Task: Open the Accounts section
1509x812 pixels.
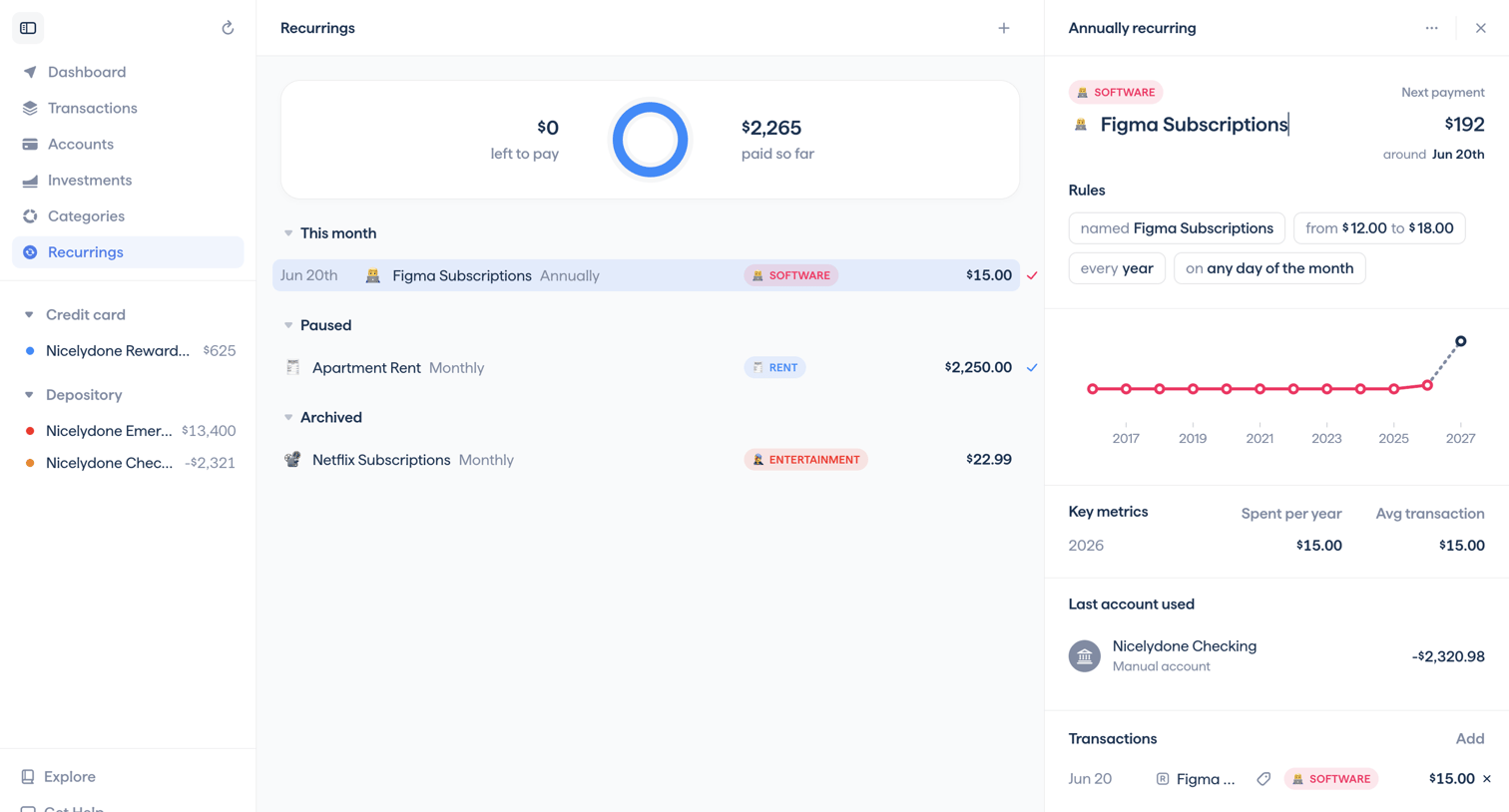Action: point(128,144)
